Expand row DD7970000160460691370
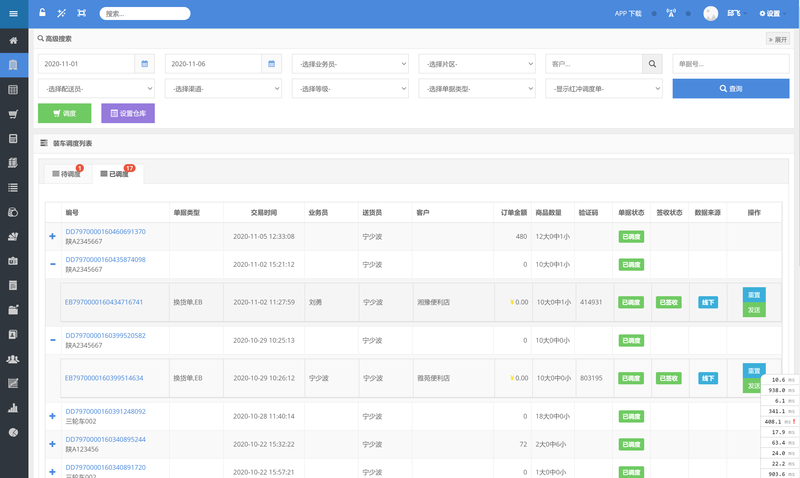 coord(53,236)
